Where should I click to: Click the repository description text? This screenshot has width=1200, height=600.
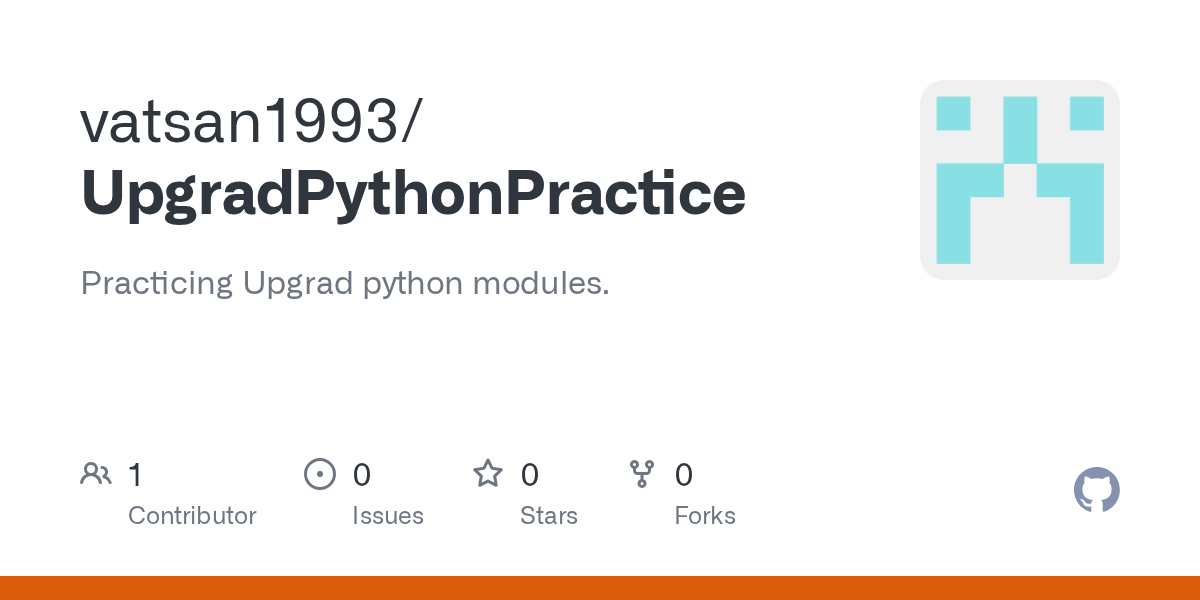coord(345,284)
